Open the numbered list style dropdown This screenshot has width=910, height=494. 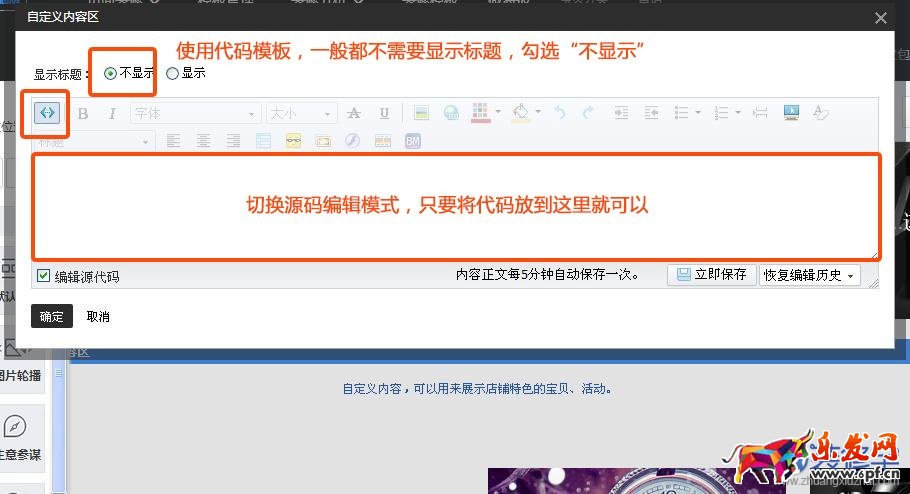[738, 112]
